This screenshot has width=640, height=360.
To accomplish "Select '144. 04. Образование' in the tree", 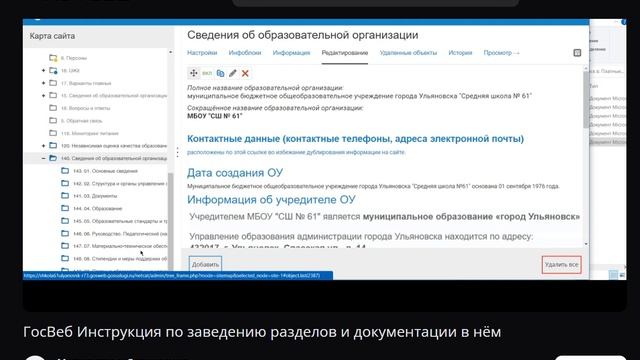I will [x=98, y=209].
